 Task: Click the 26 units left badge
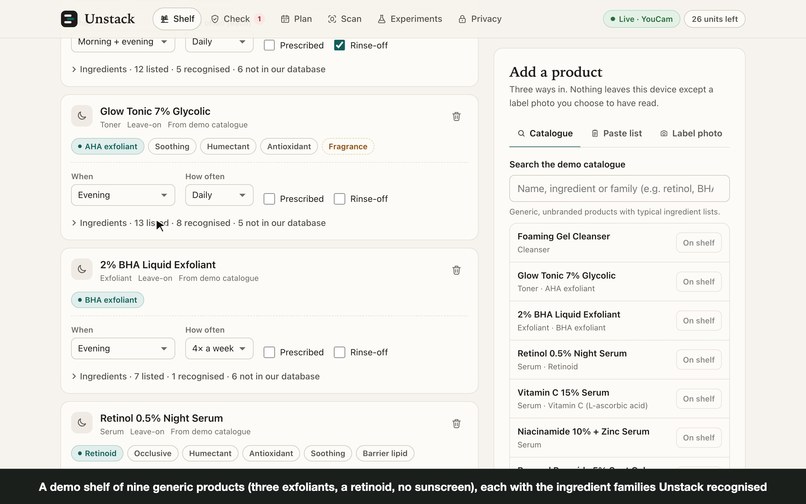(x=715, y=19)
